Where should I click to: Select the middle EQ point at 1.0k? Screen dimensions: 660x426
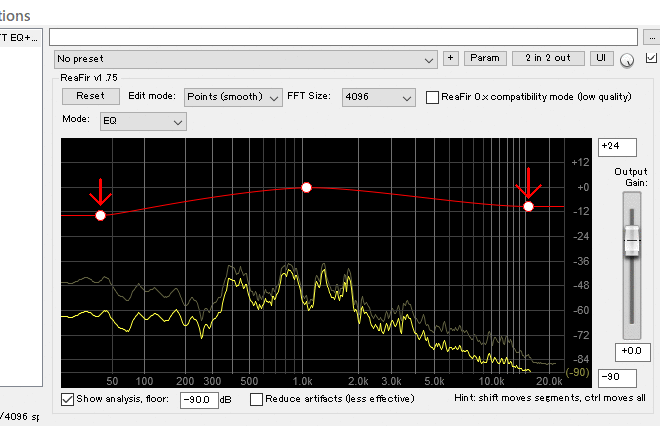click(x=307, y=187)
